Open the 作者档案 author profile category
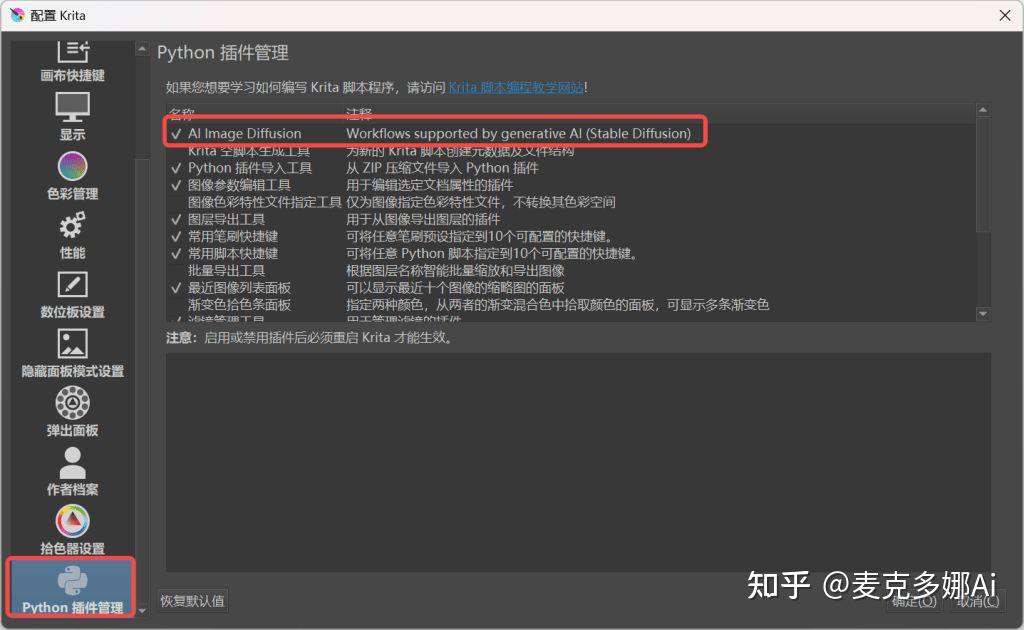The image size is (1024, 630). click(72, 471)
